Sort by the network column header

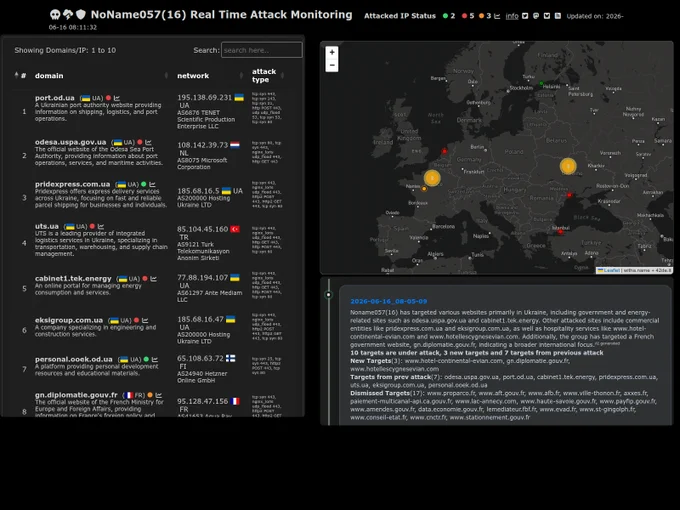tap(210, 75)
